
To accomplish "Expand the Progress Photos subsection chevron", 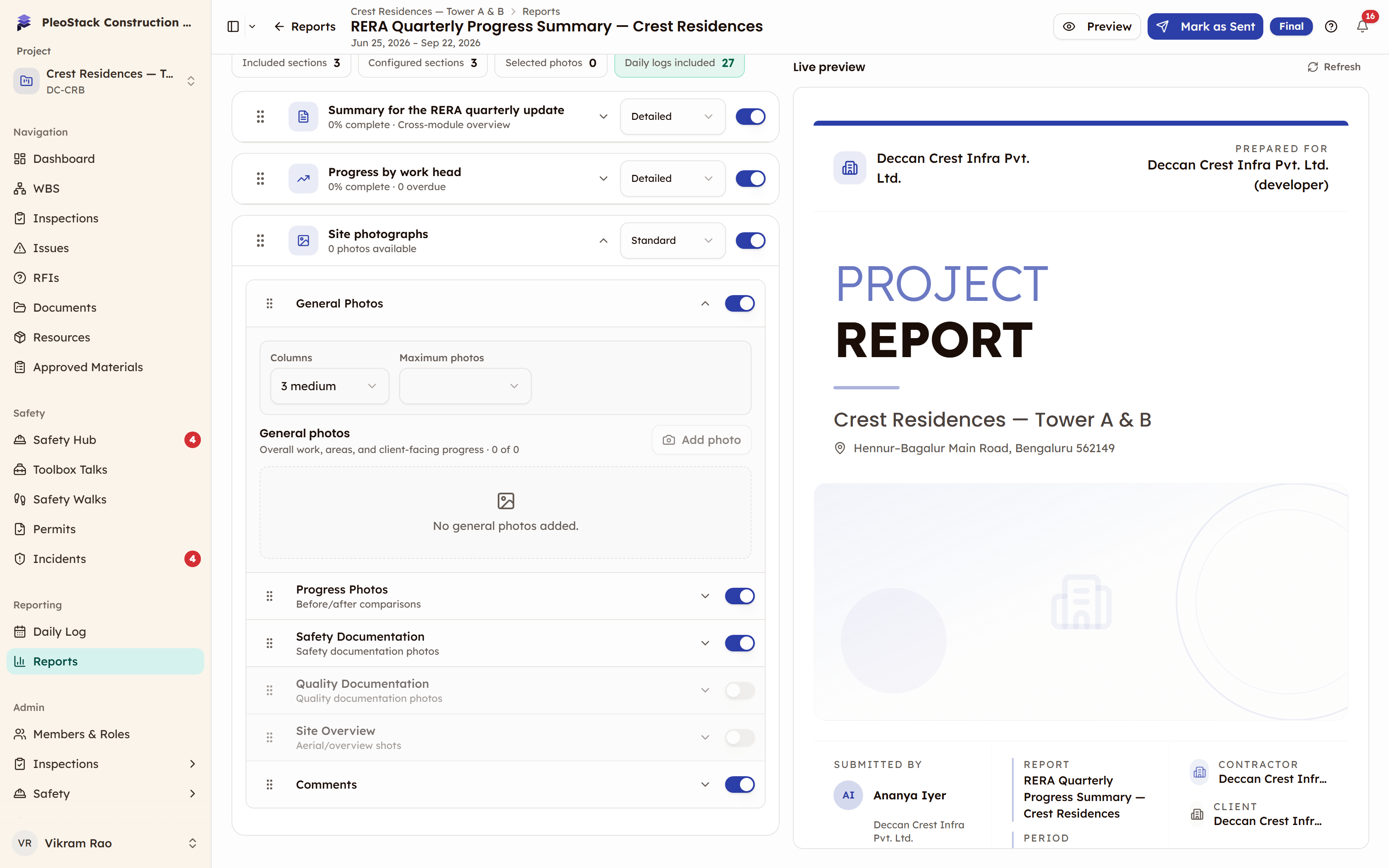I will click(x=705, y=596).
